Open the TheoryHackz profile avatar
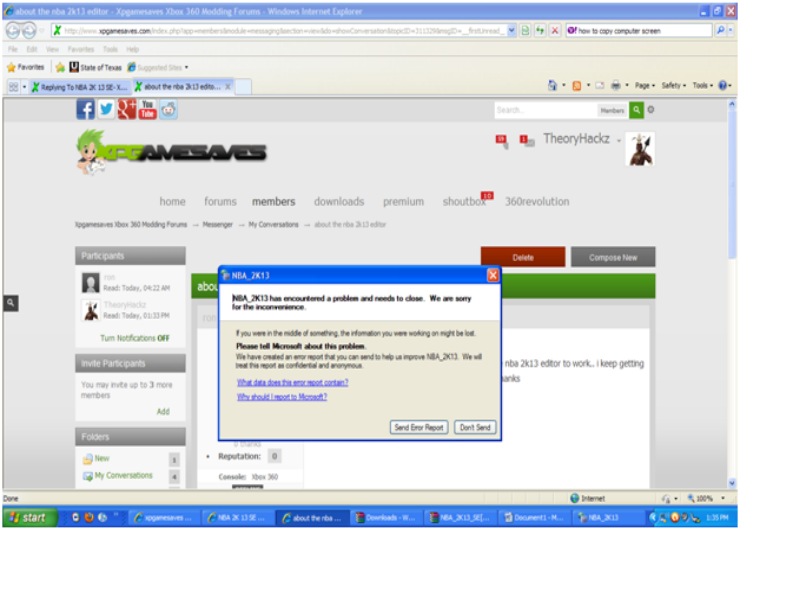 click(x=640, y=149)
